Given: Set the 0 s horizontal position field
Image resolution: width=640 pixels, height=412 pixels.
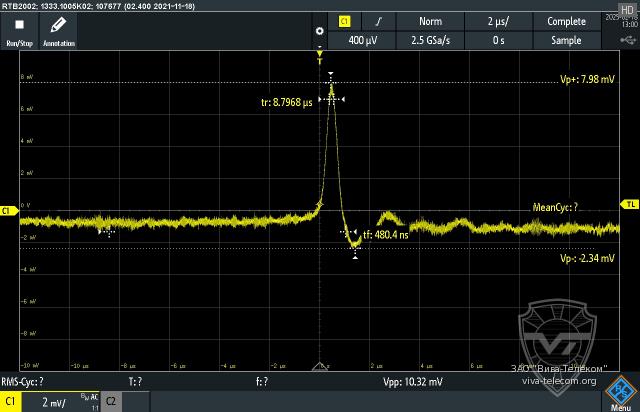Looking at the screenshot, I should pyautogui.click(x=498, y=40).
